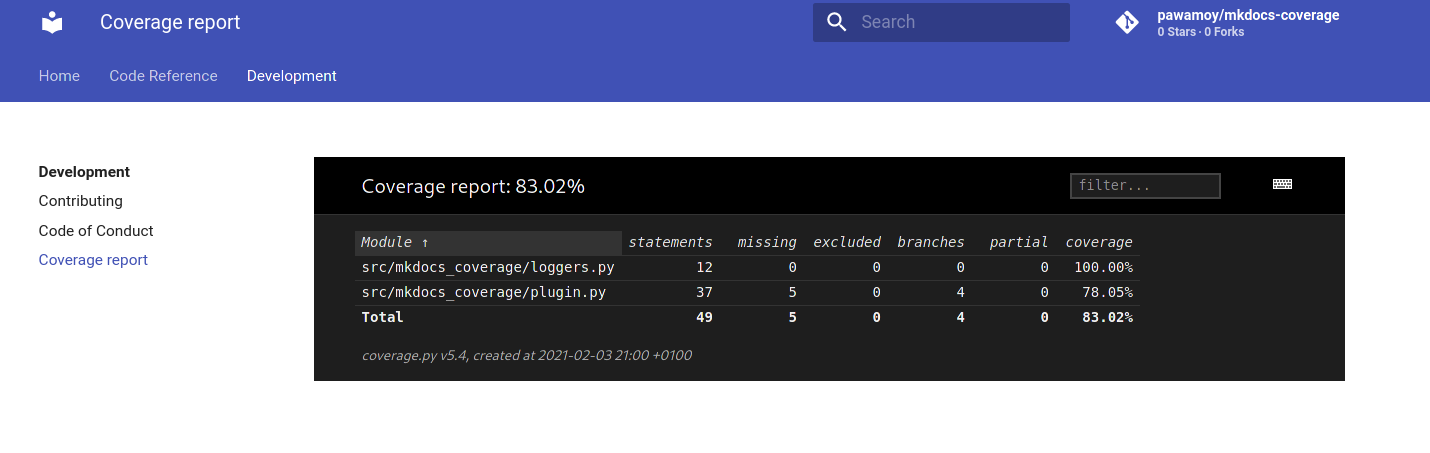Open src/mkdocs_coverage/plugin.py module
This screenshot has height=453, width=1430.
(x=484, y=292)
